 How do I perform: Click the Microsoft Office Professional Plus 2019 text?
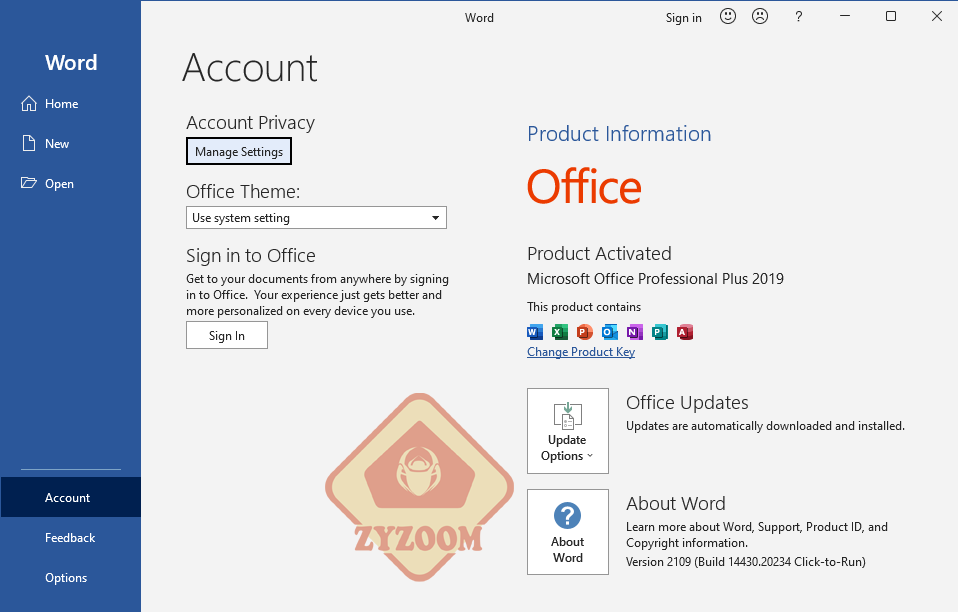(655, 279)
